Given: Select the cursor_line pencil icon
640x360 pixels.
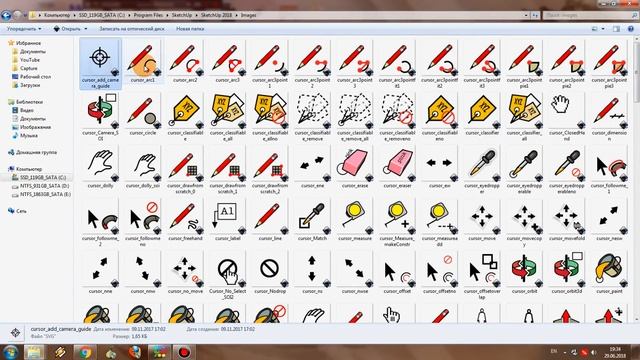Looking at the screenshot, I should tap(270, 216).
